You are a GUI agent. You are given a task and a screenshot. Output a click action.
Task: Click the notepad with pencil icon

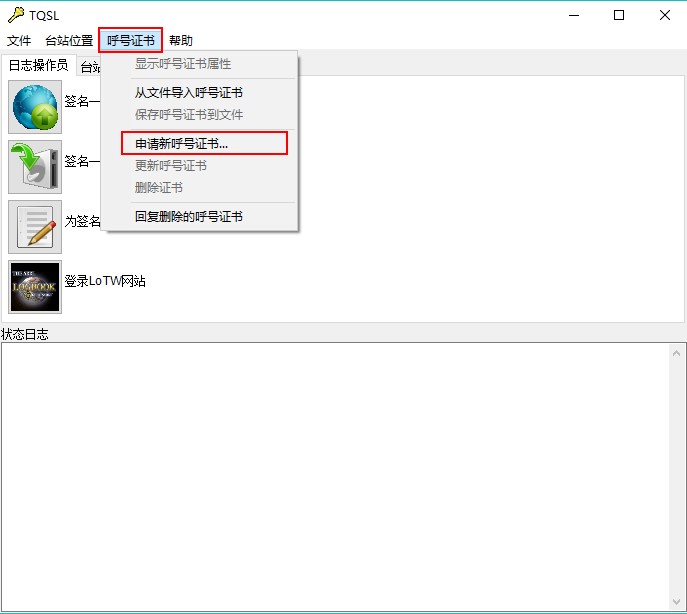click(35, 227)
